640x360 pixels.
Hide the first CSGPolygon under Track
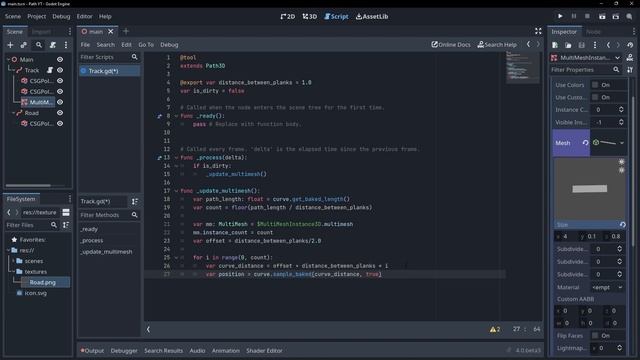point(60,81)
